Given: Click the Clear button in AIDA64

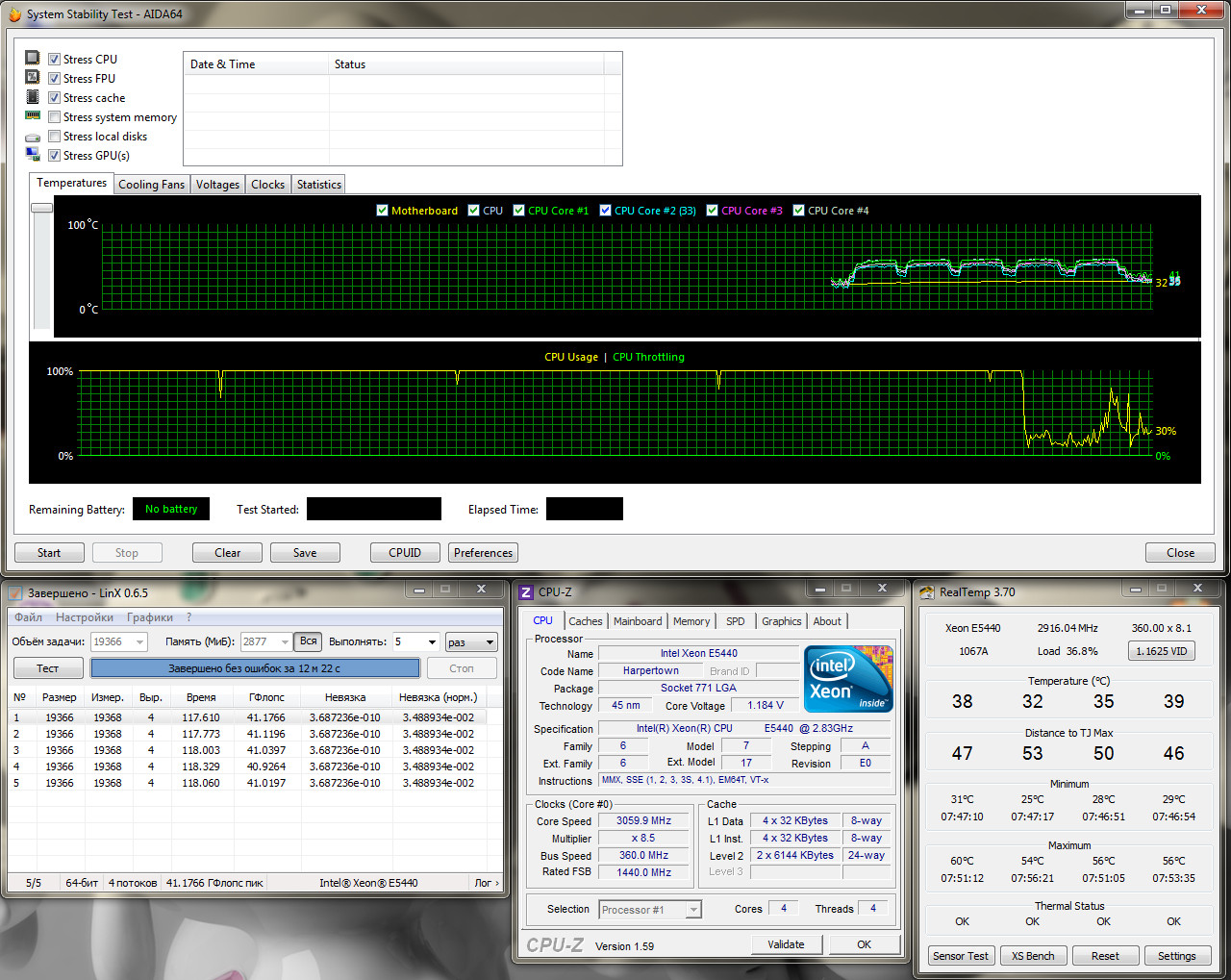Looking at the screenshot, I should tap(228, 553).
